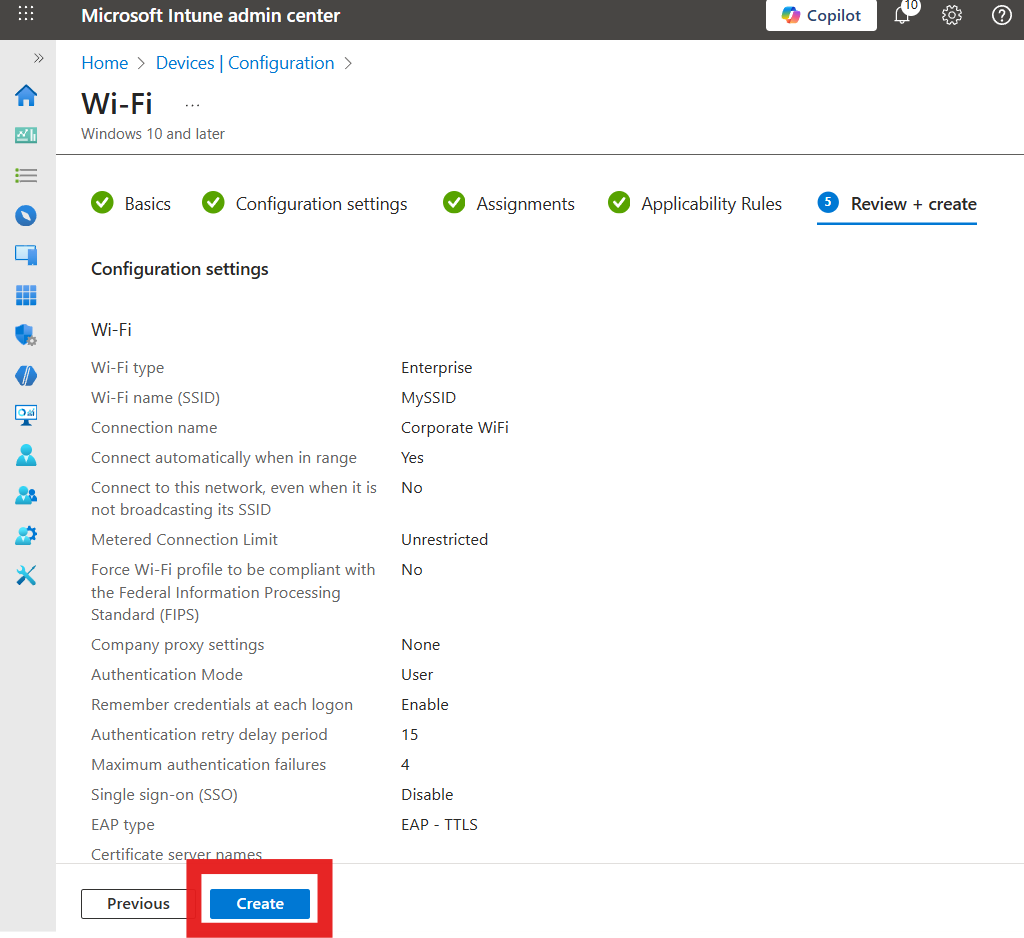Open the blue compass sidebar icon
Screen dimensions: 1024x938
[26, 216]
